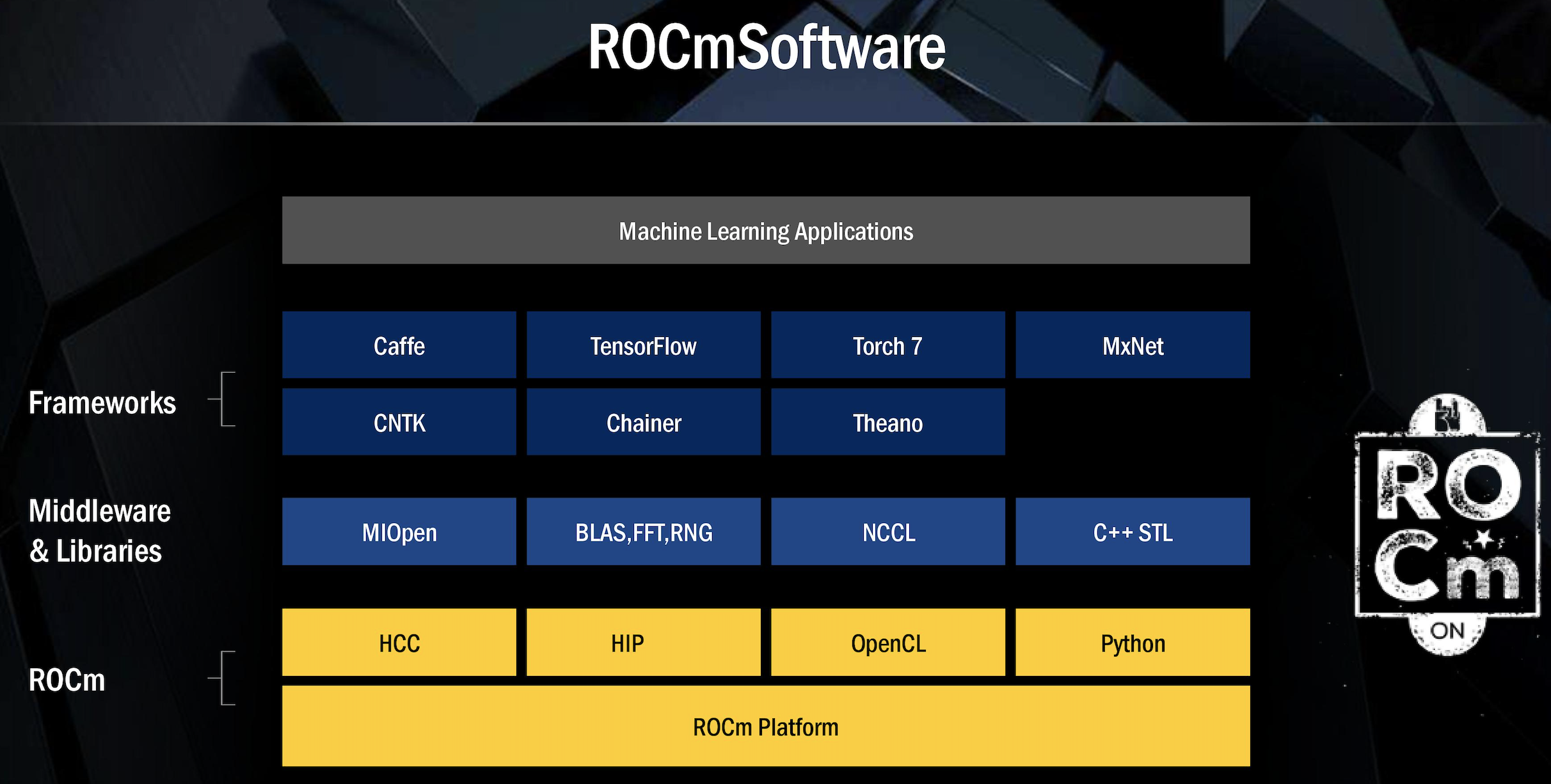Click the Chainer block
The height and width of the screenshot is (784, 1551).
click(643, 423)
